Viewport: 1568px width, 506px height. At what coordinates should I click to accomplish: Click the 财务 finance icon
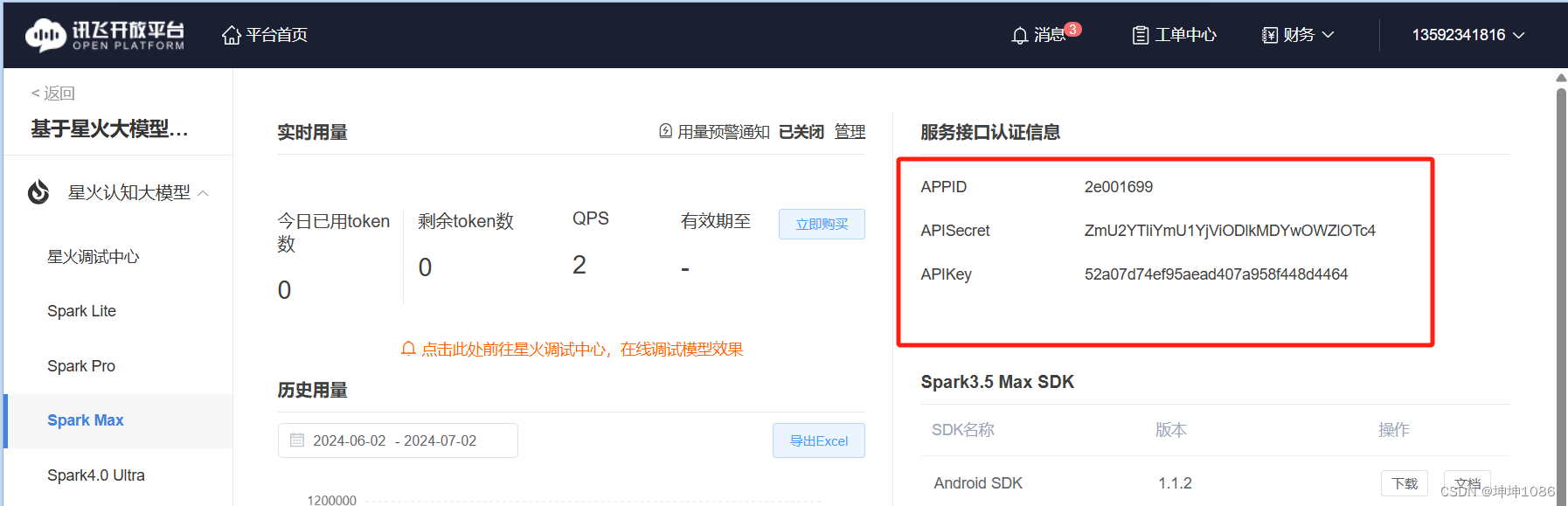click(x=1269, y=35)
